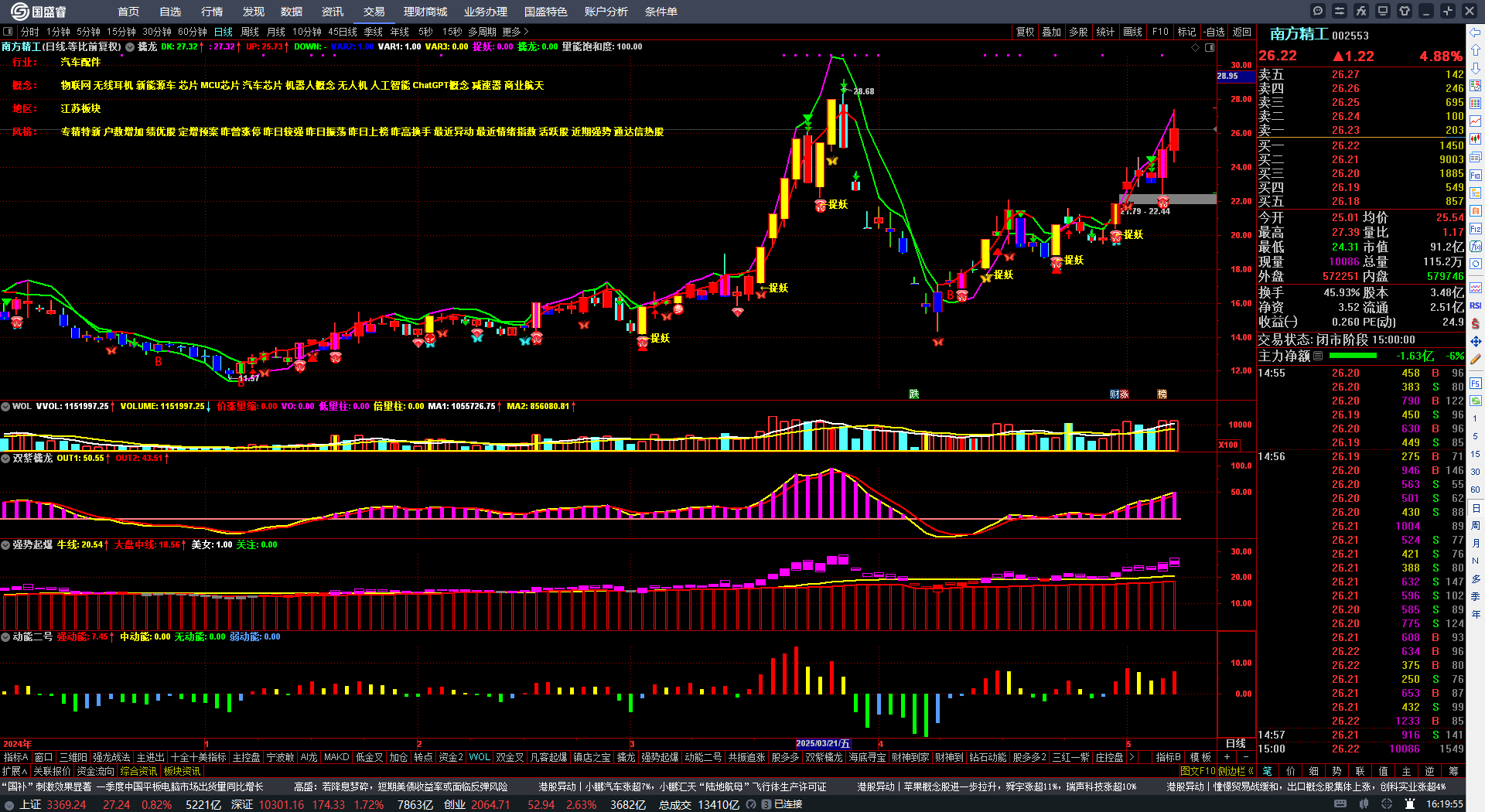This screenshot has width=1485, height=812.
Task: Click the Guosheng logo at top left
Action: 39,12
